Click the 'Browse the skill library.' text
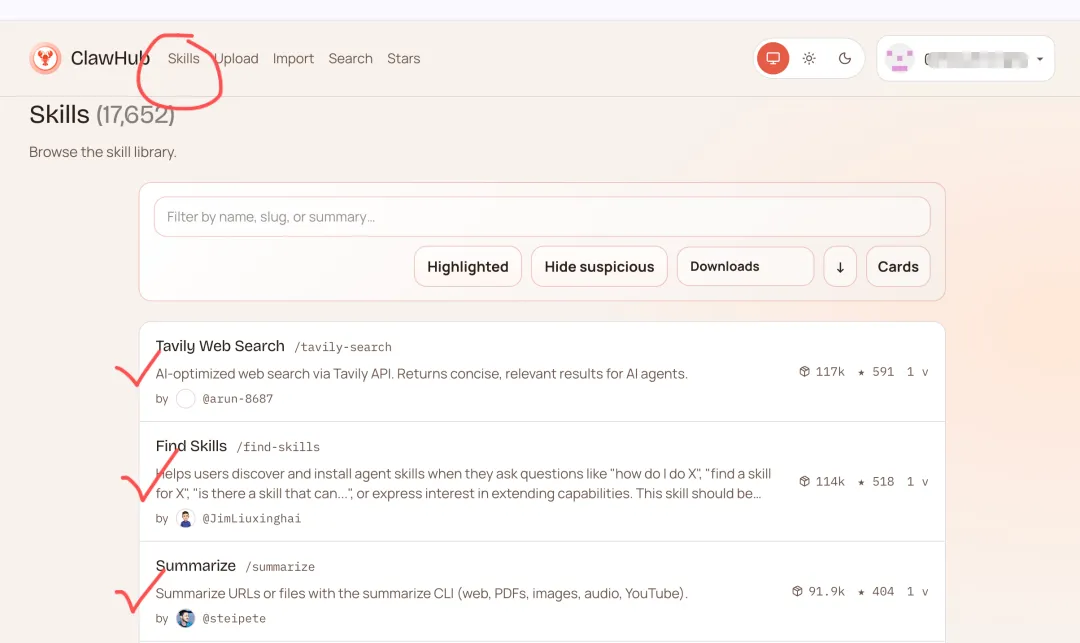This screenshot has height=643, width=1080. [x=103, y=152]
